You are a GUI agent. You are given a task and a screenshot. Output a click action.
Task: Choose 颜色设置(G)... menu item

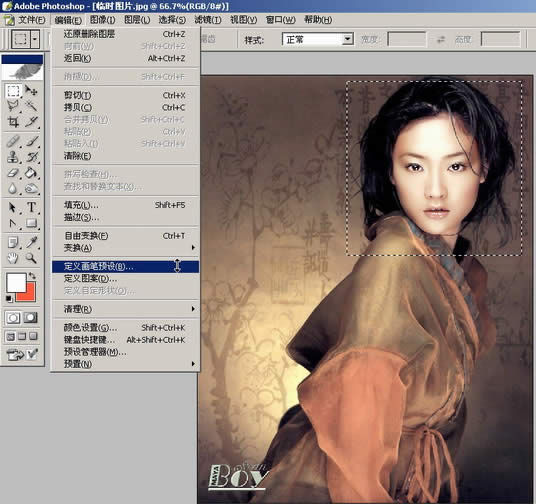[125, 328]
